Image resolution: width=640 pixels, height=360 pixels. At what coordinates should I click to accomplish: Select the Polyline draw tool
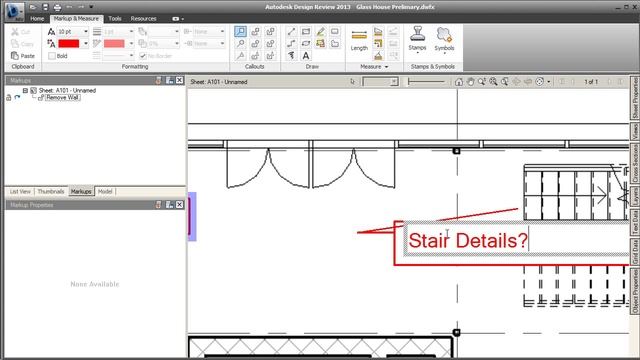[x=291, y=44]
